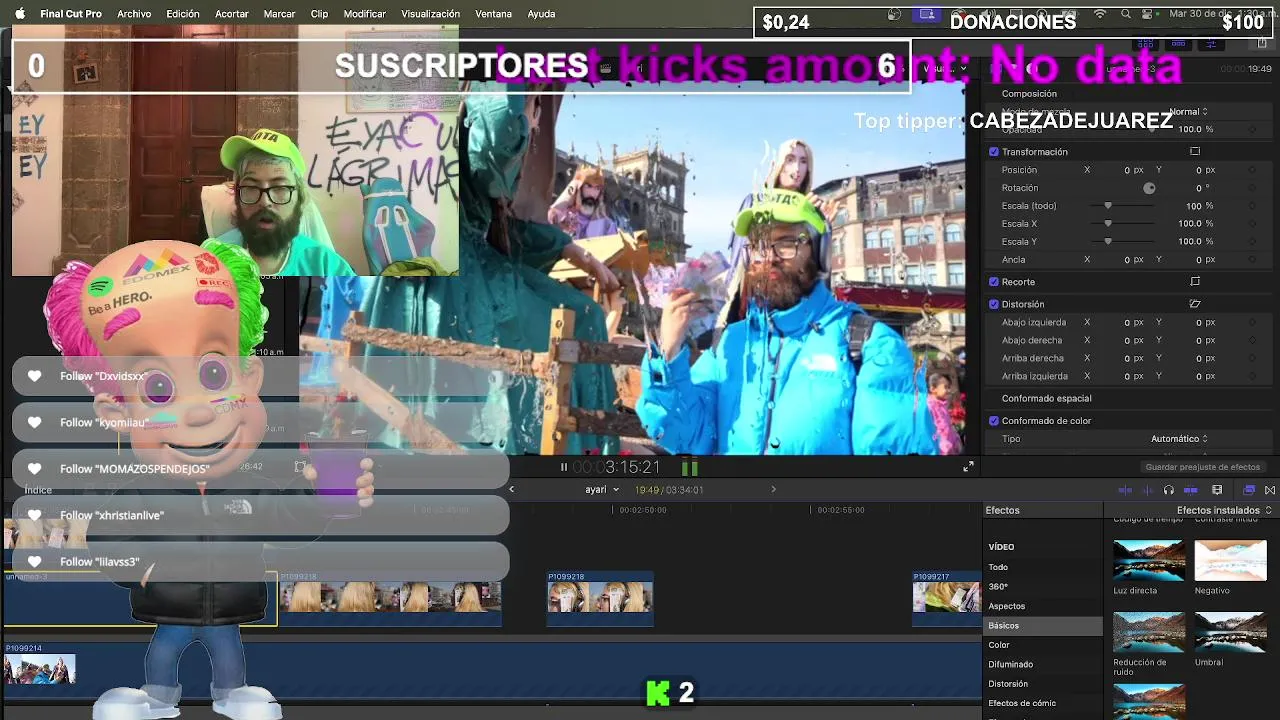Disable the Transformación checkbox

click(994, 152)
